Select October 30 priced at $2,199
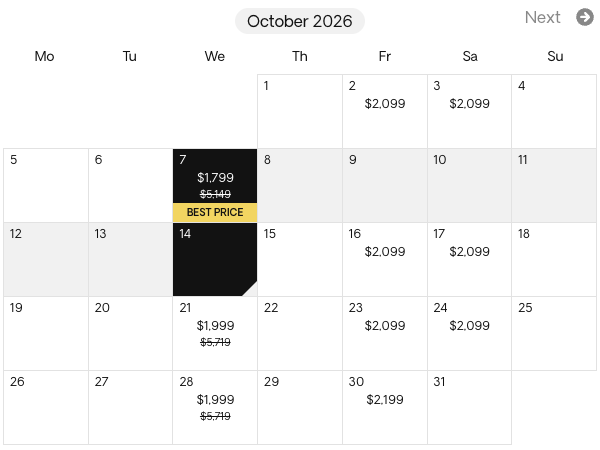The height and width of the screenshot is (450, 600). click(x=385, y=407)
